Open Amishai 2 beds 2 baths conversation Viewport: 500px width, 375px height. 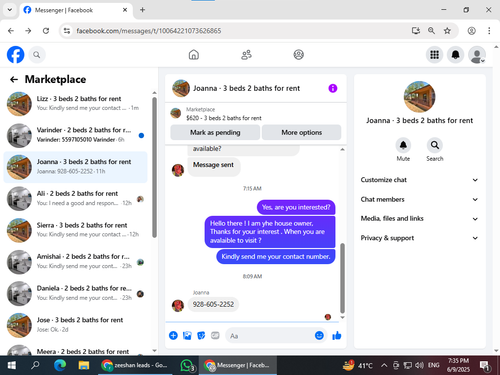76,262
